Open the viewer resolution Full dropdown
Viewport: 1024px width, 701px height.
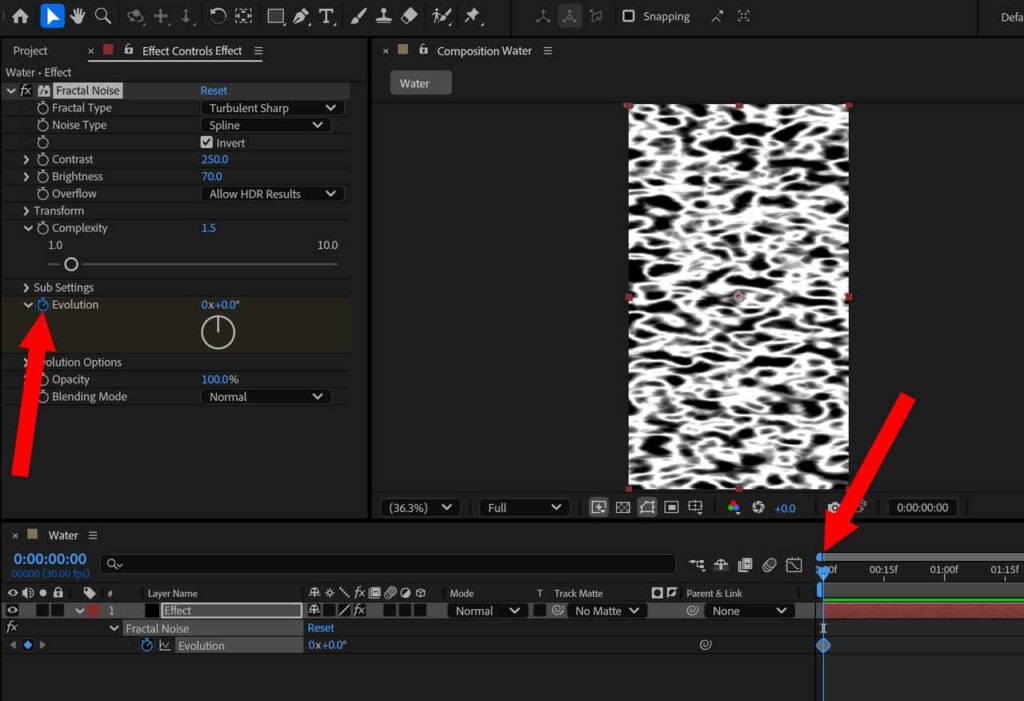[x=524, y=508]
